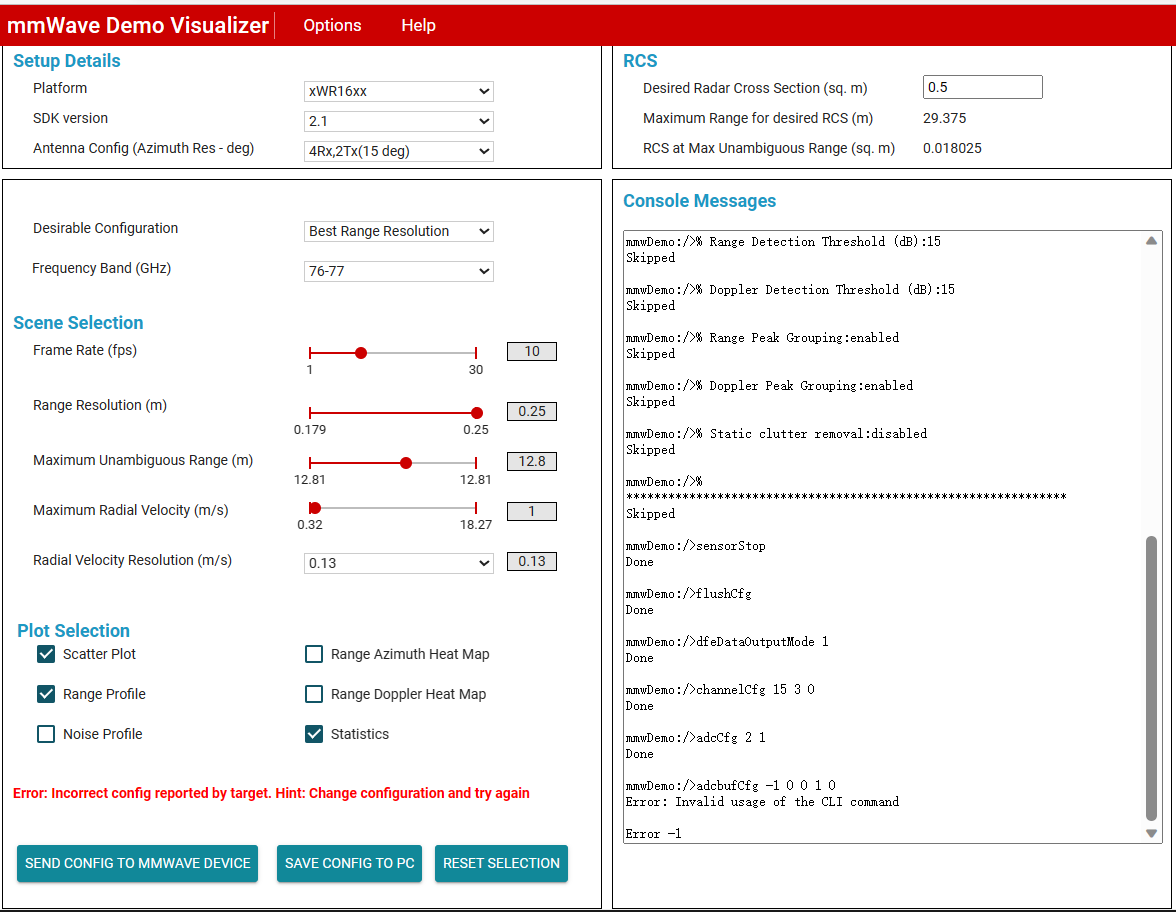
Task: Enable the Range Azimuth Heat Map checkbox
Action: point(314,654)
